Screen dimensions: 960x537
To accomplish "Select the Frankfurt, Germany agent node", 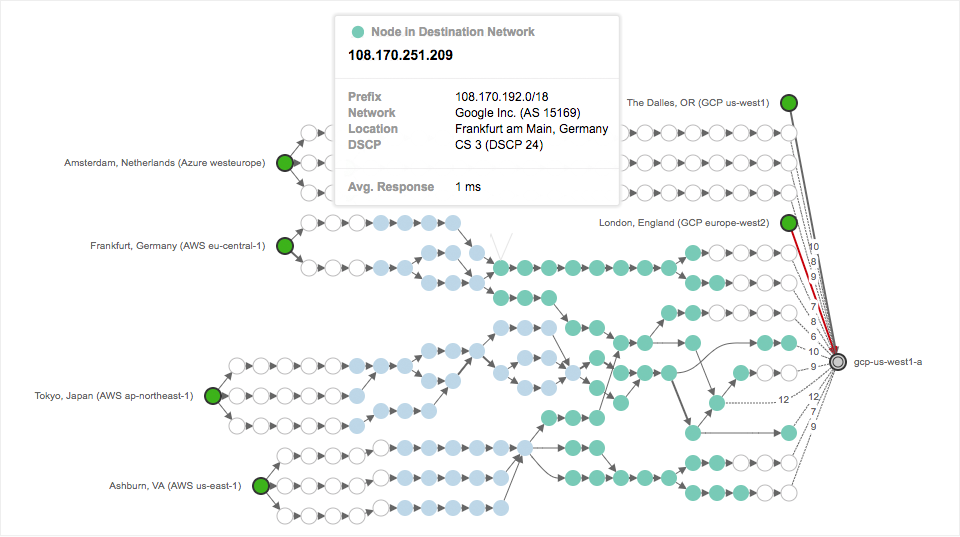I will coord(284,245).
